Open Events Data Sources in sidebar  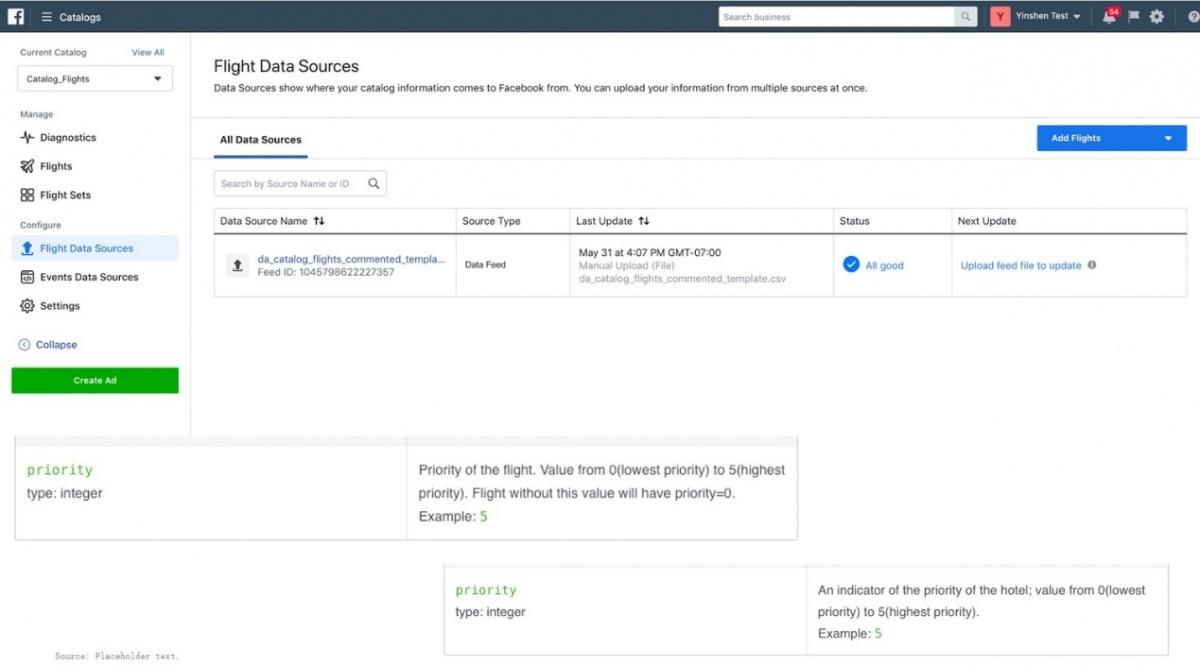(89, 278)
